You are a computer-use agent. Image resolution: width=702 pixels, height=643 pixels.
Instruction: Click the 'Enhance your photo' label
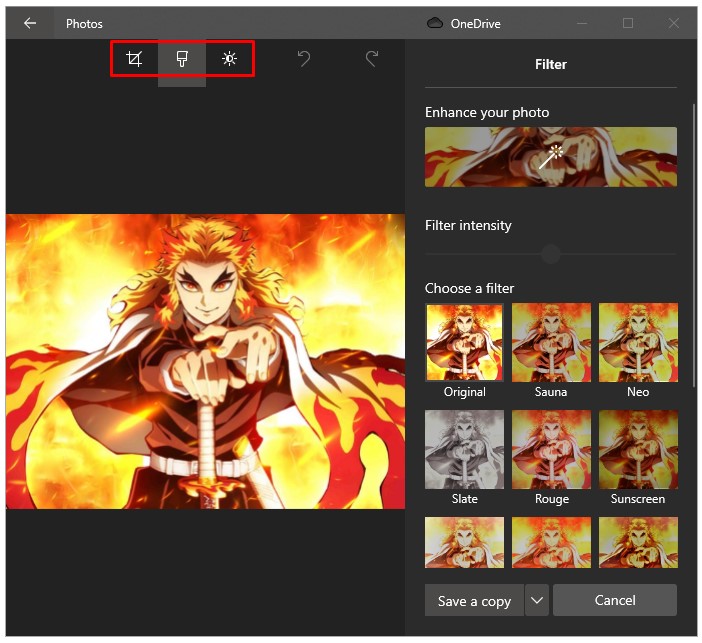coord(487,112)
